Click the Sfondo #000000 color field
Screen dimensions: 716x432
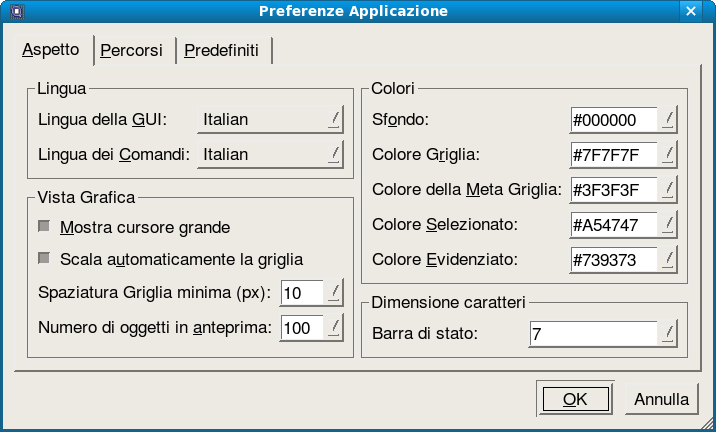coord(614,120)
